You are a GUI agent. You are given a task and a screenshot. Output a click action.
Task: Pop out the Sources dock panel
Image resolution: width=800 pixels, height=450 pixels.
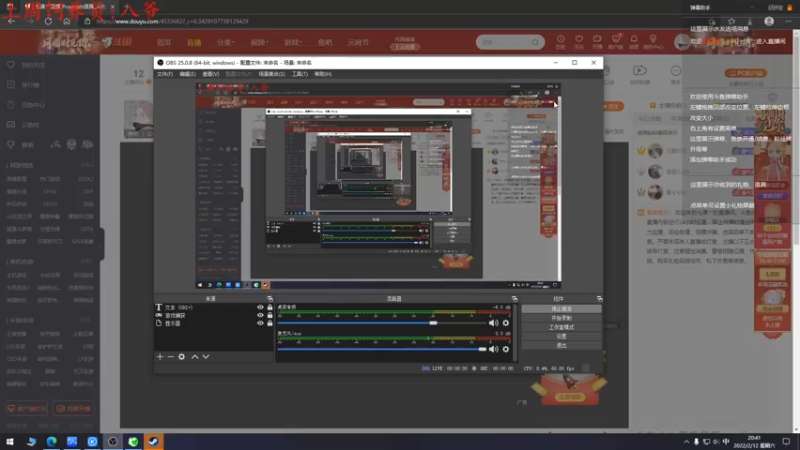click(x=270, y=298)
